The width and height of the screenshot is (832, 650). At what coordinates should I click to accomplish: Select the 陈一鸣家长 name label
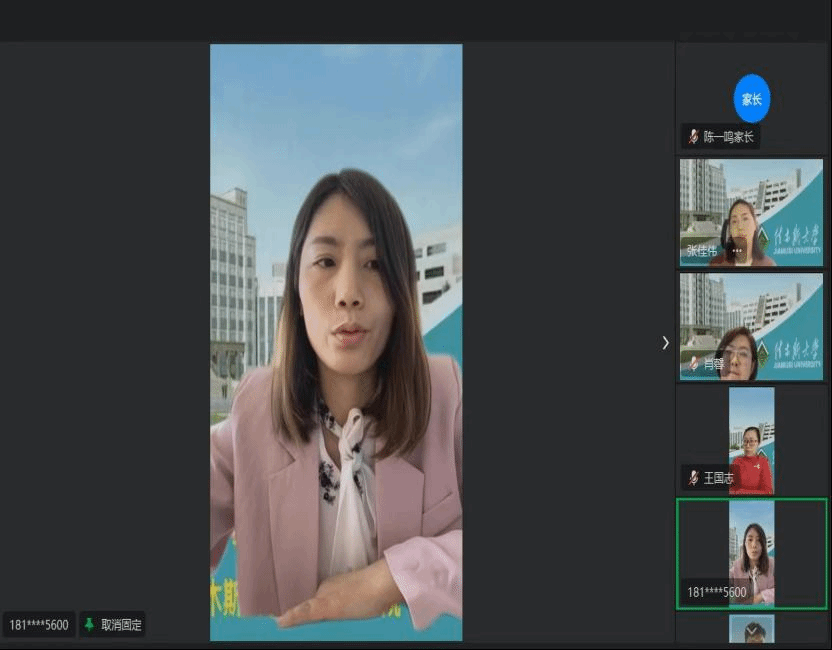728,137
